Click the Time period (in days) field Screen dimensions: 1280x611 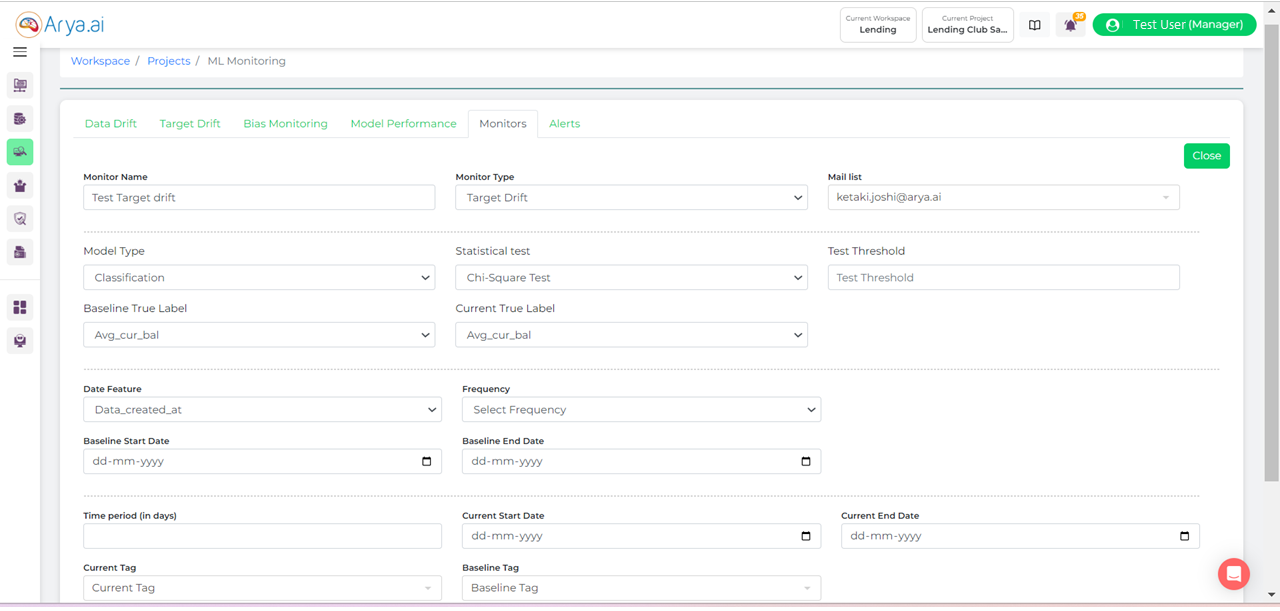pyautogui.click(x=262, y=536)
